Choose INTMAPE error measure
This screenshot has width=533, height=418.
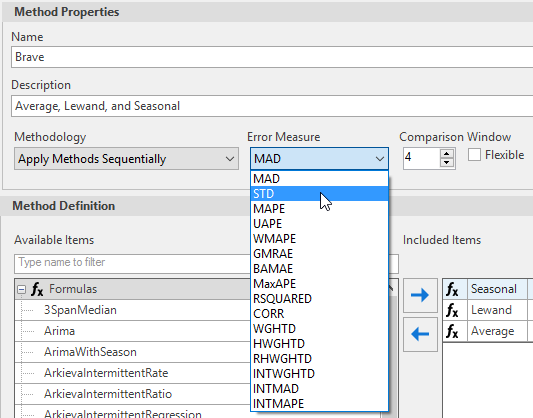[319, 403]
